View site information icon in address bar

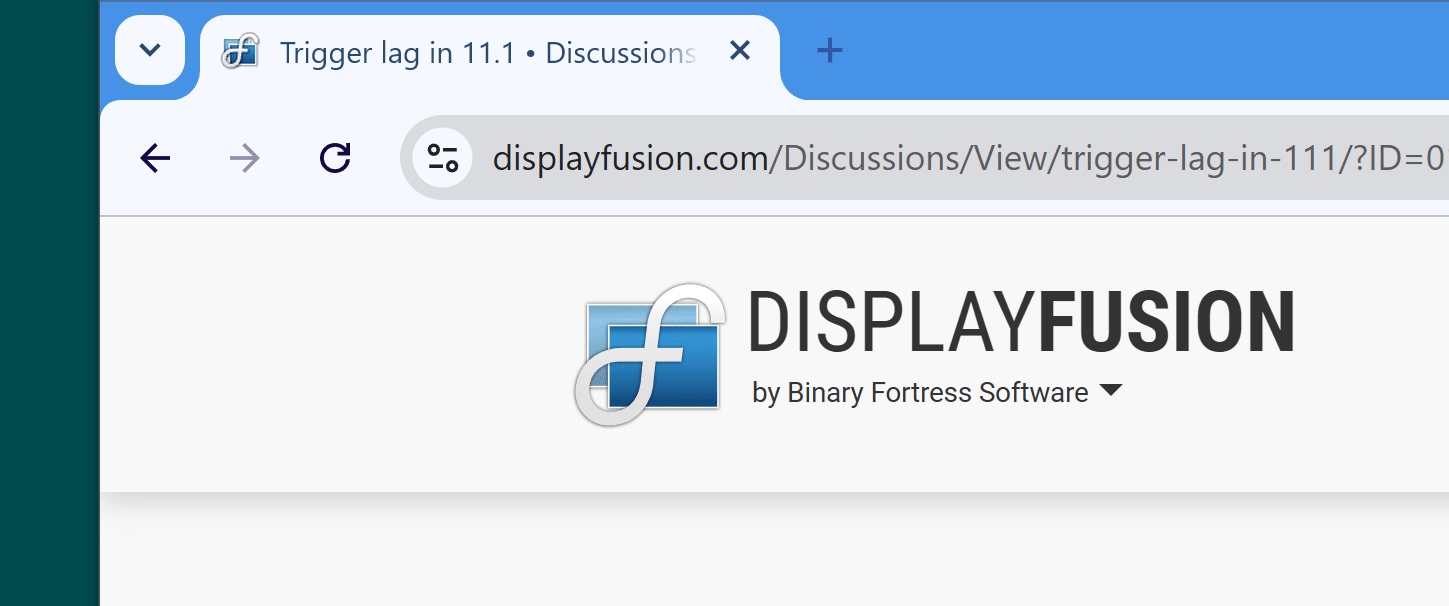tap(442, 158)
